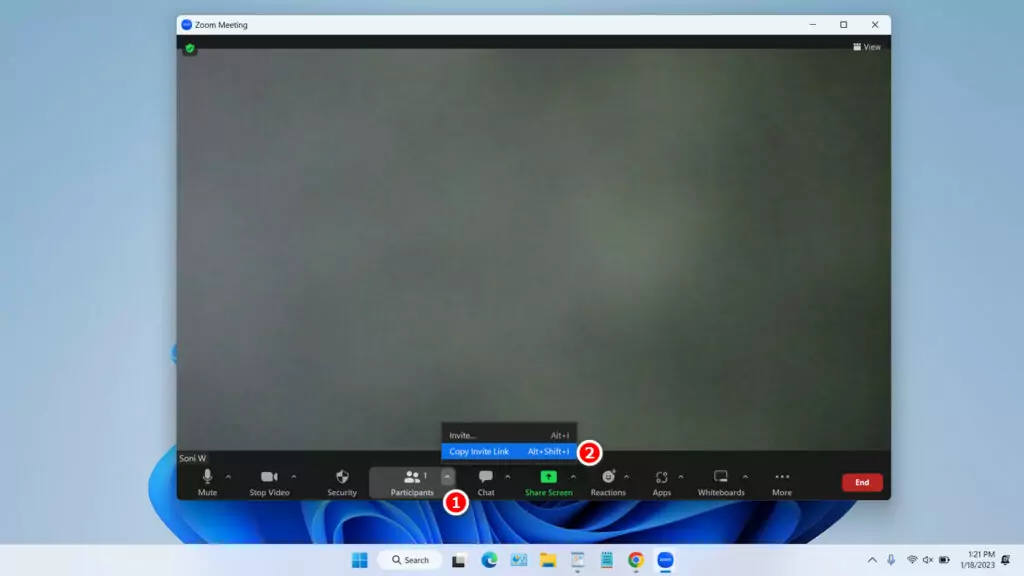Choose Invite... from the popup menu
1024x576 pixels.
tap(509, 436)
